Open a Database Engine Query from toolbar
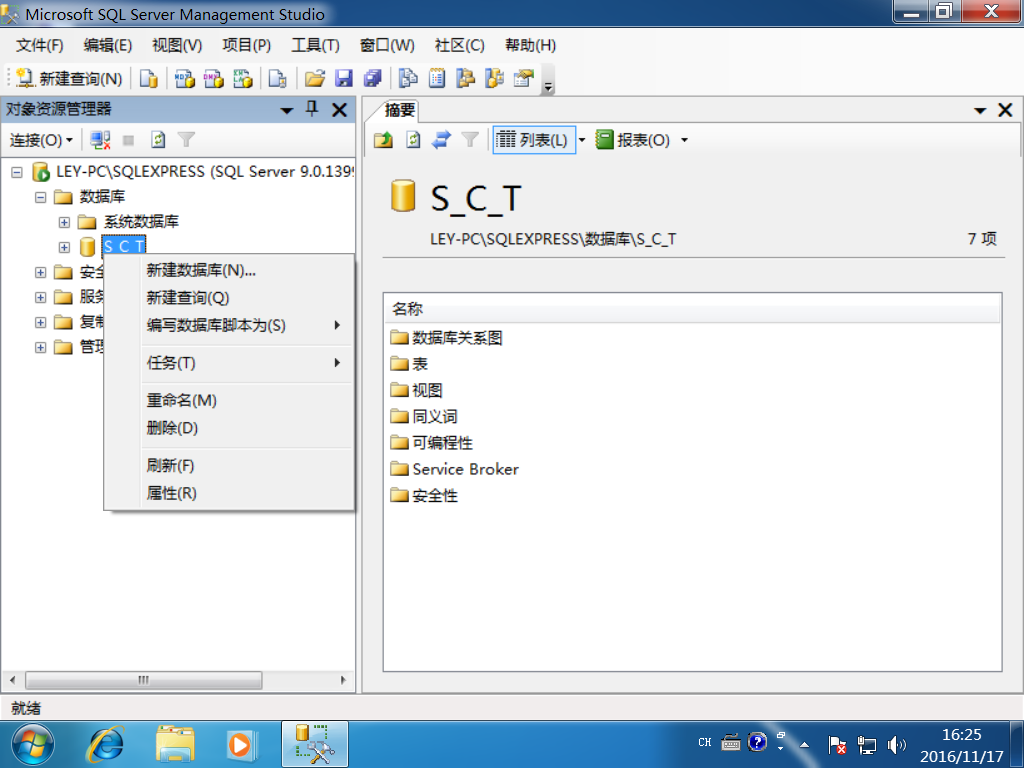This screenshot has height=768, width=1024. [149, 79]
